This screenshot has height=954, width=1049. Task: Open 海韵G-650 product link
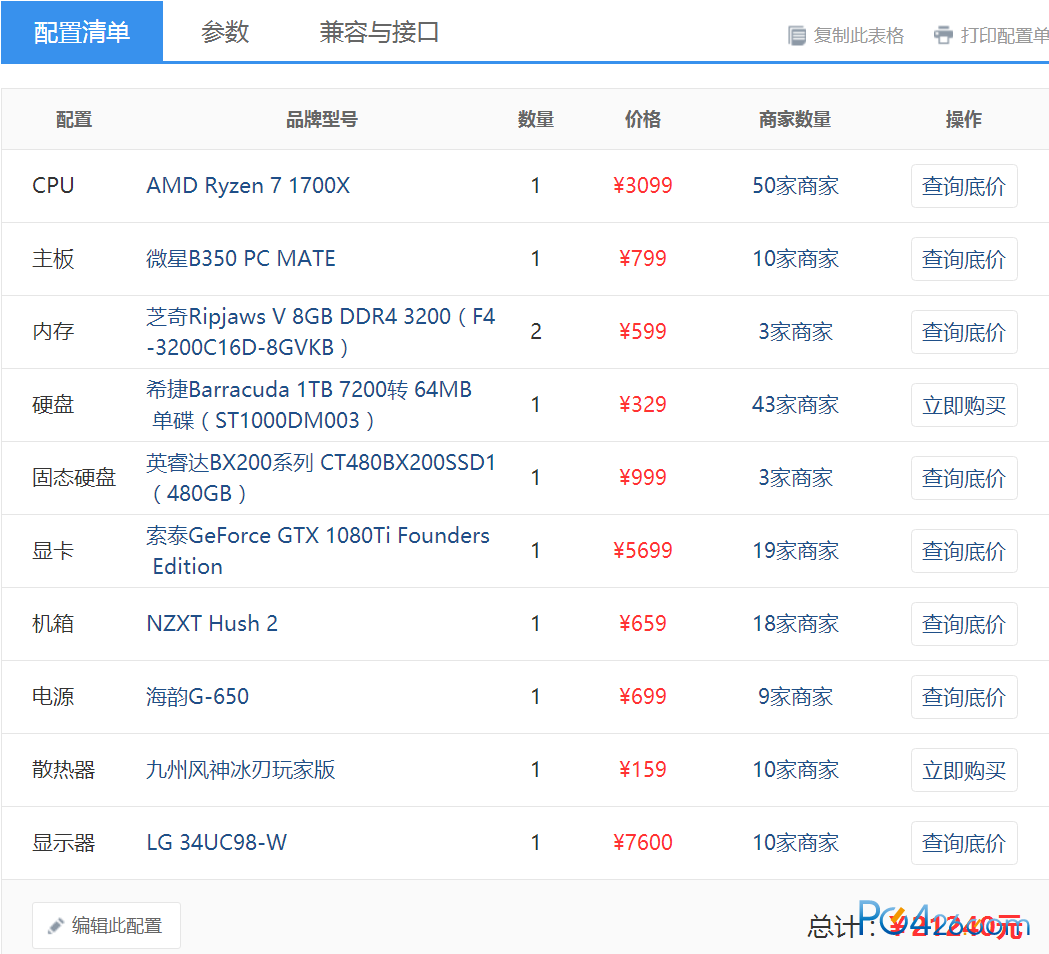coord(197,696)
